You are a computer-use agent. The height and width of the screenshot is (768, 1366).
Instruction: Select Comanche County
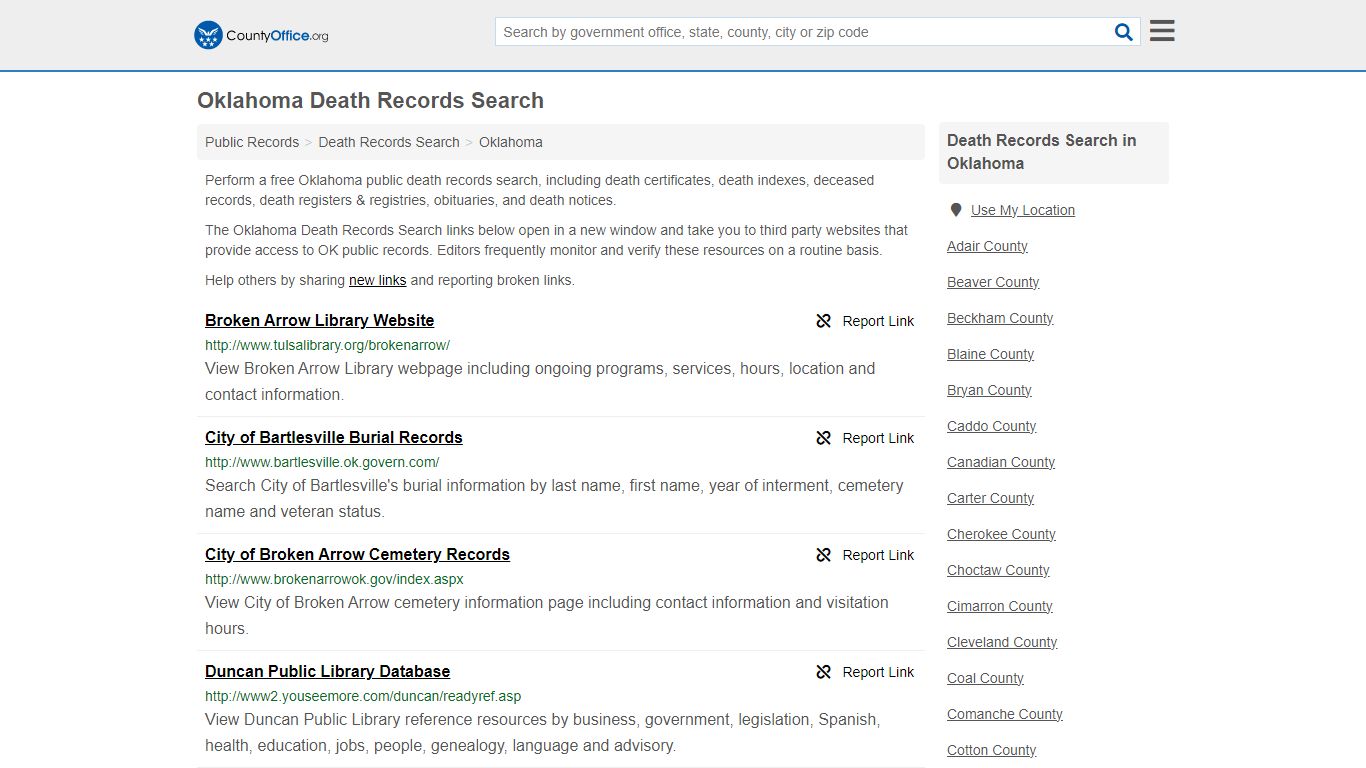(1005, 714)
